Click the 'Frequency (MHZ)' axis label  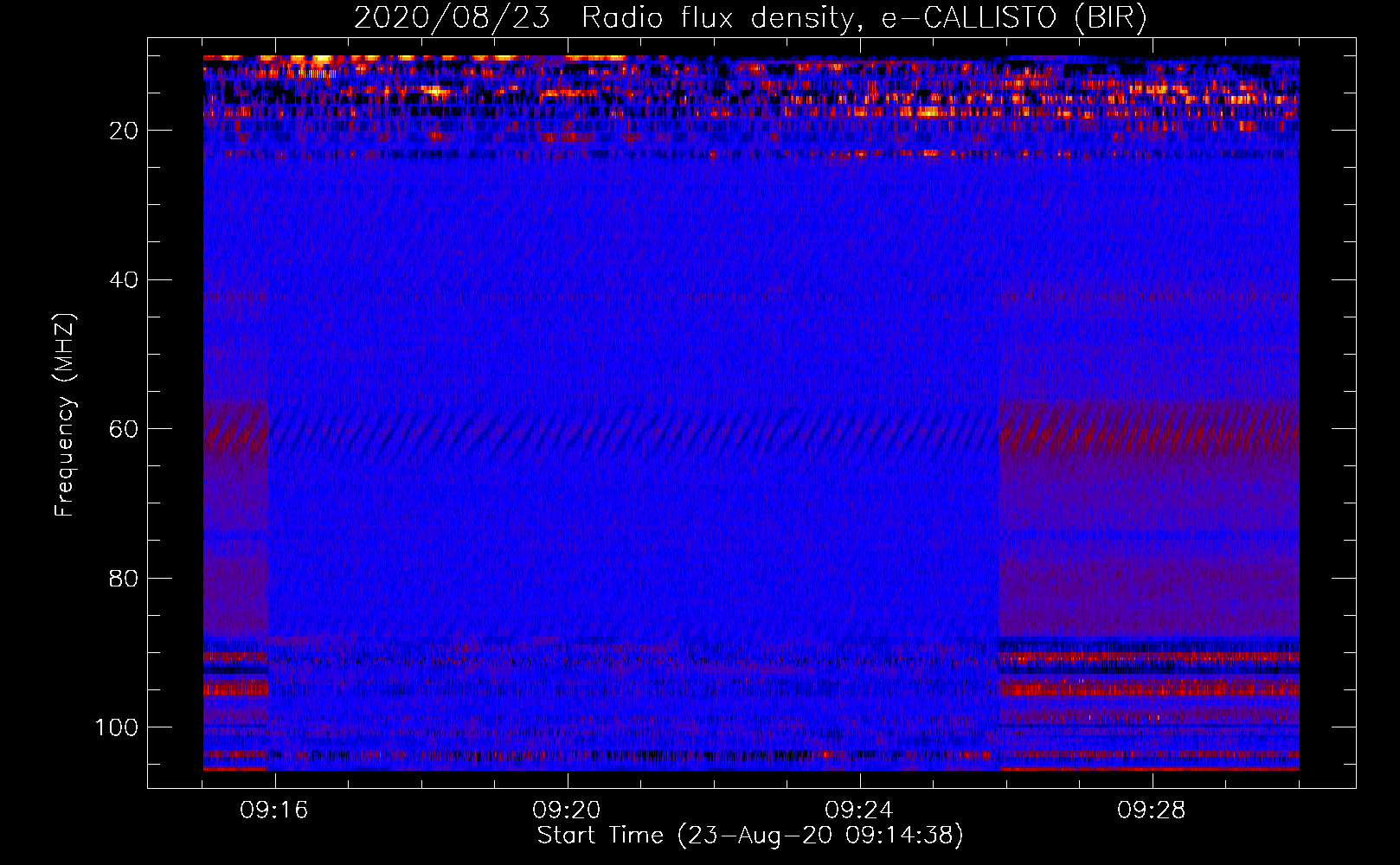coord(65,414)
